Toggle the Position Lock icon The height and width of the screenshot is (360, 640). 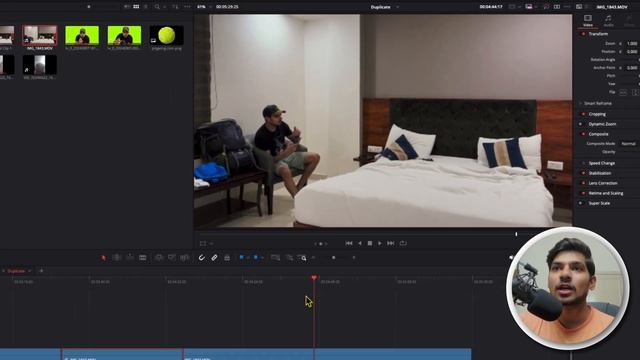click(x=227, y=258)
